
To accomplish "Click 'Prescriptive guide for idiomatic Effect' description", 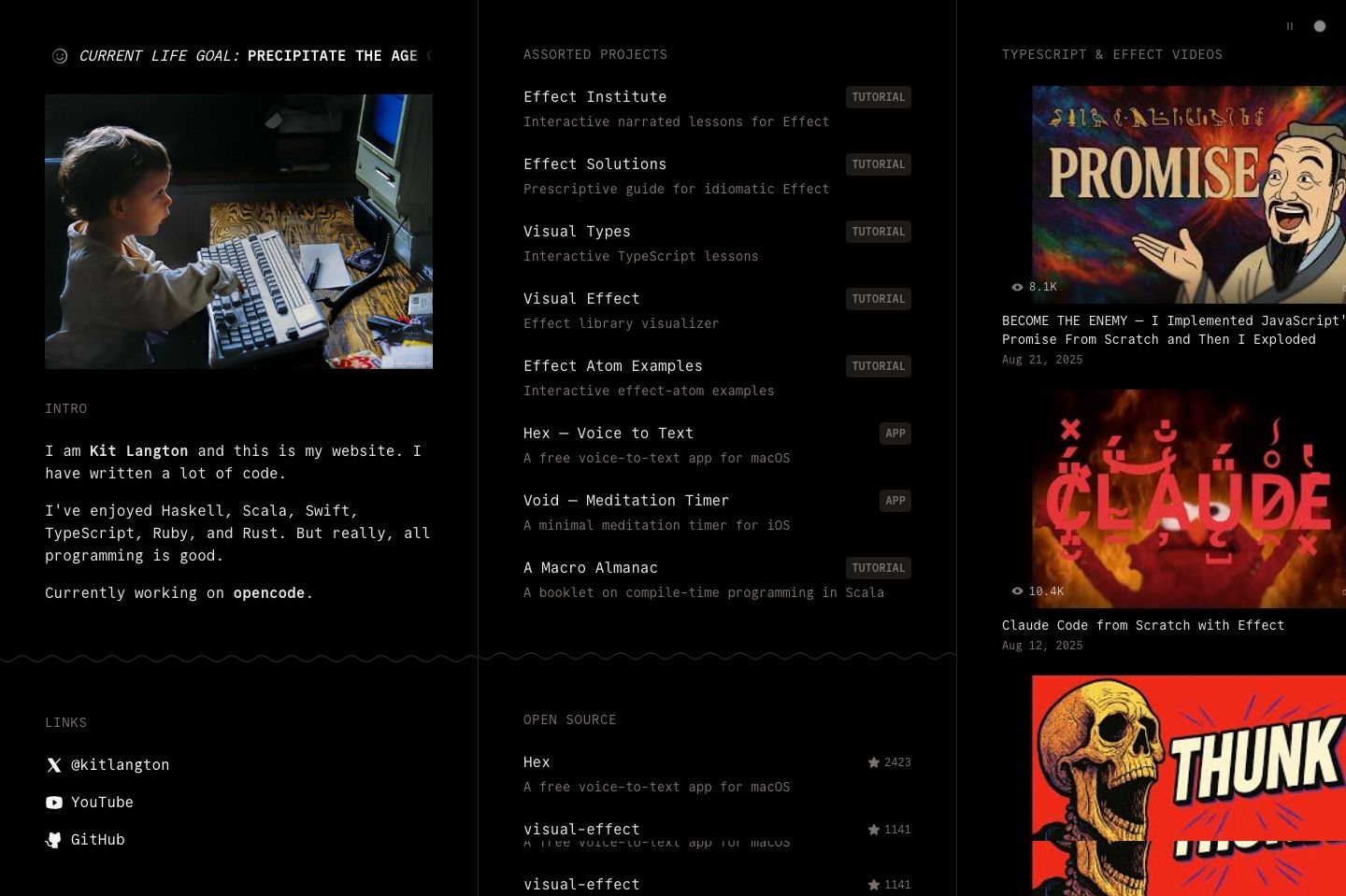I will (677, 189).
